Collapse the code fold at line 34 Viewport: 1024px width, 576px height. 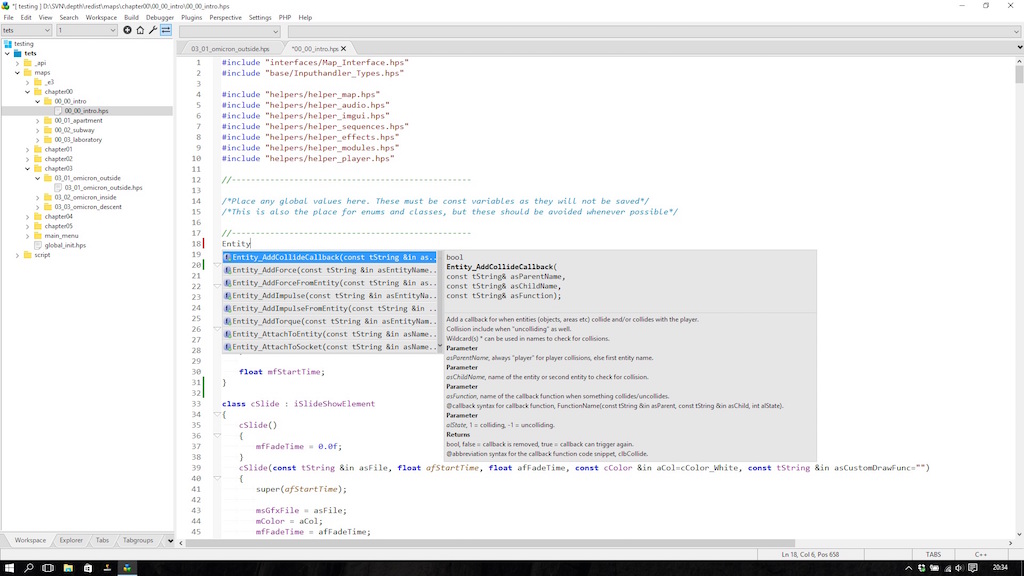click(216, 414)
